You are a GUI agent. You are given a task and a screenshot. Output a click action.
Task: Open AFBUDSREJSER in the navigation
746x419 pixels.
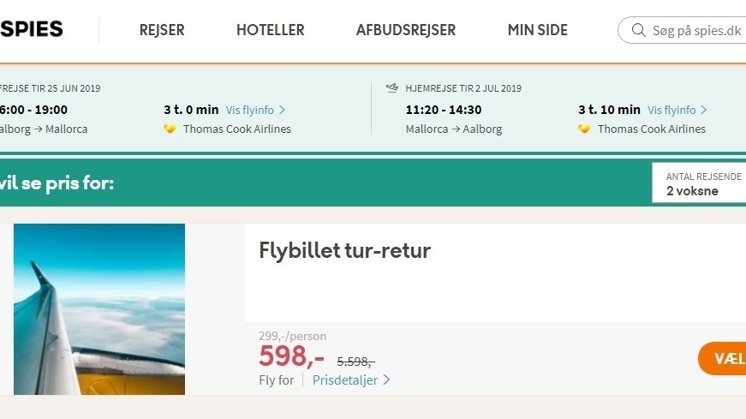(x=406, y=30)
